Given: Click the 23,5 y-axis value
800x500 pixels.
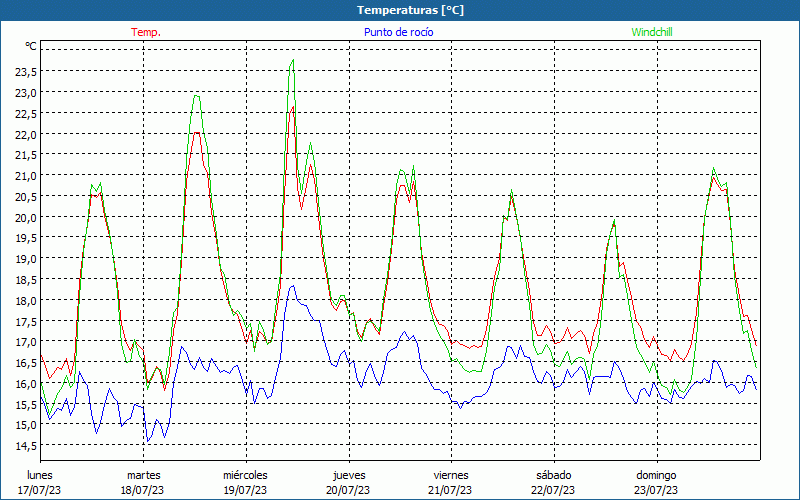Looking at the screenshot, I should click(26, 72).
